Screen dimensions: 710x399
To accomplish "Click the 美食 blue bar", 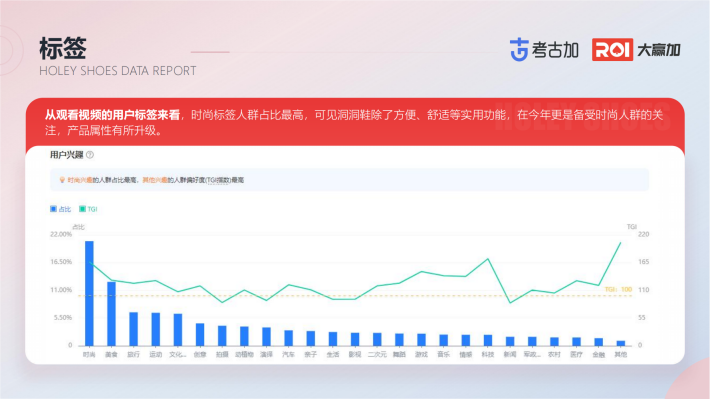I will (111, 314).
